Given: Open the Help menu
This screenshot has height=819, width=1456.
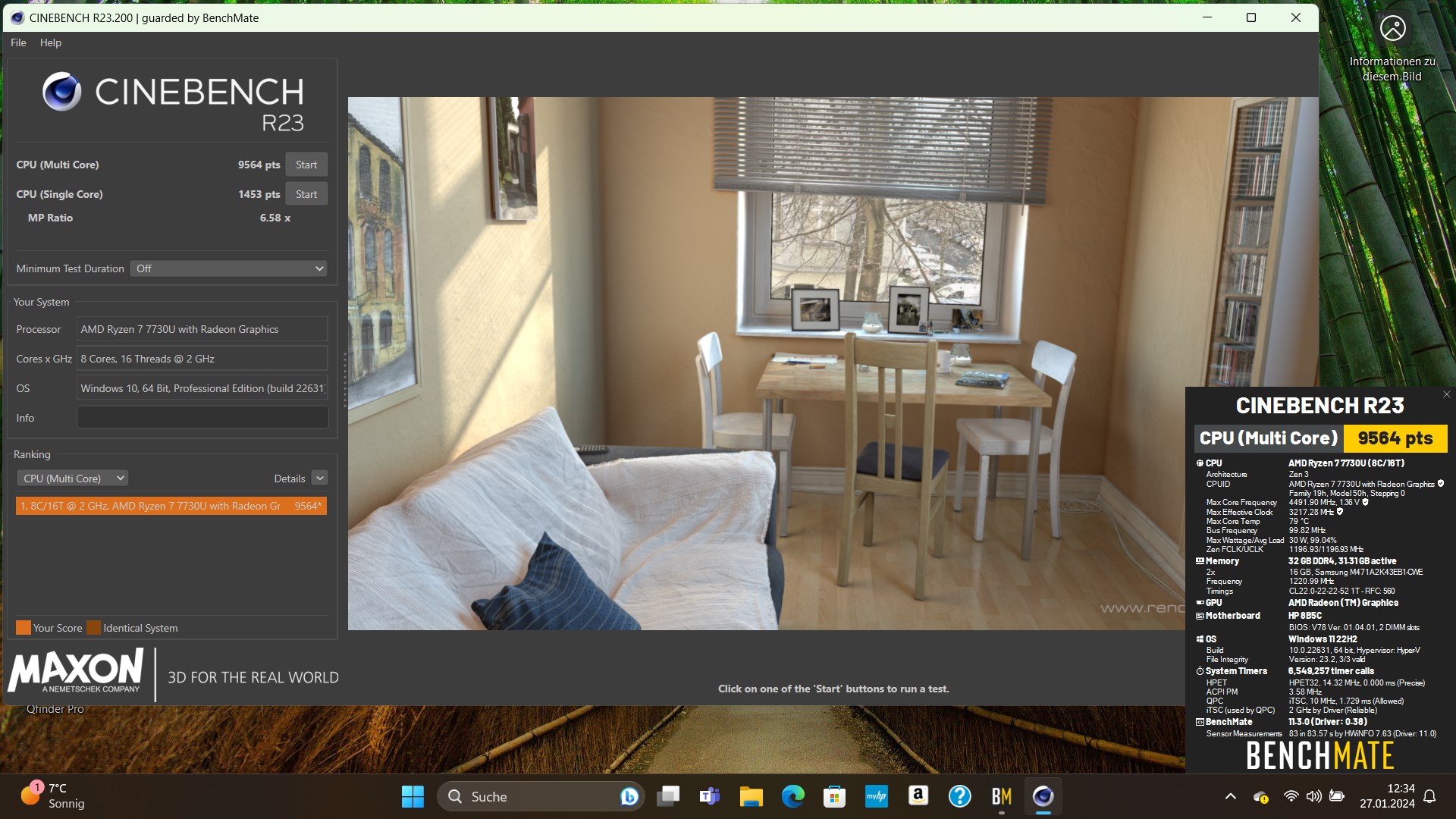Looking at the screenshot, I should tap(51, 42).
